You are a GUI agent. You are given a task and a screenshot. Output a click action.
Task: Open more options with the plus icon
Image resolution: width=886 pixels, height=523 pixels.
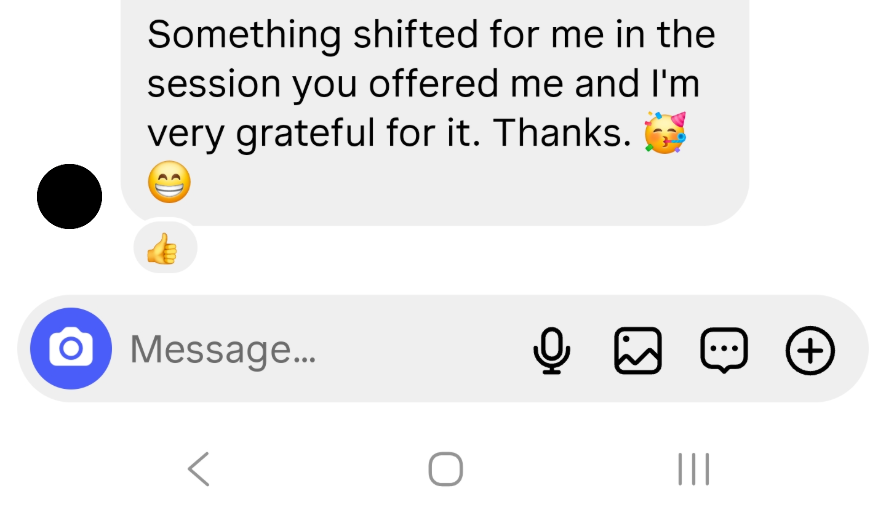[810, 350]
